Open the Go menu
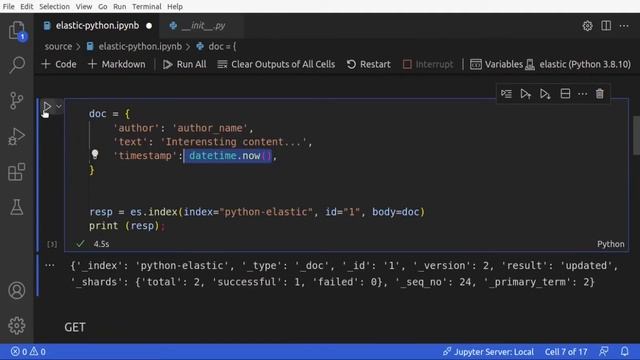 tap(102, 7)
